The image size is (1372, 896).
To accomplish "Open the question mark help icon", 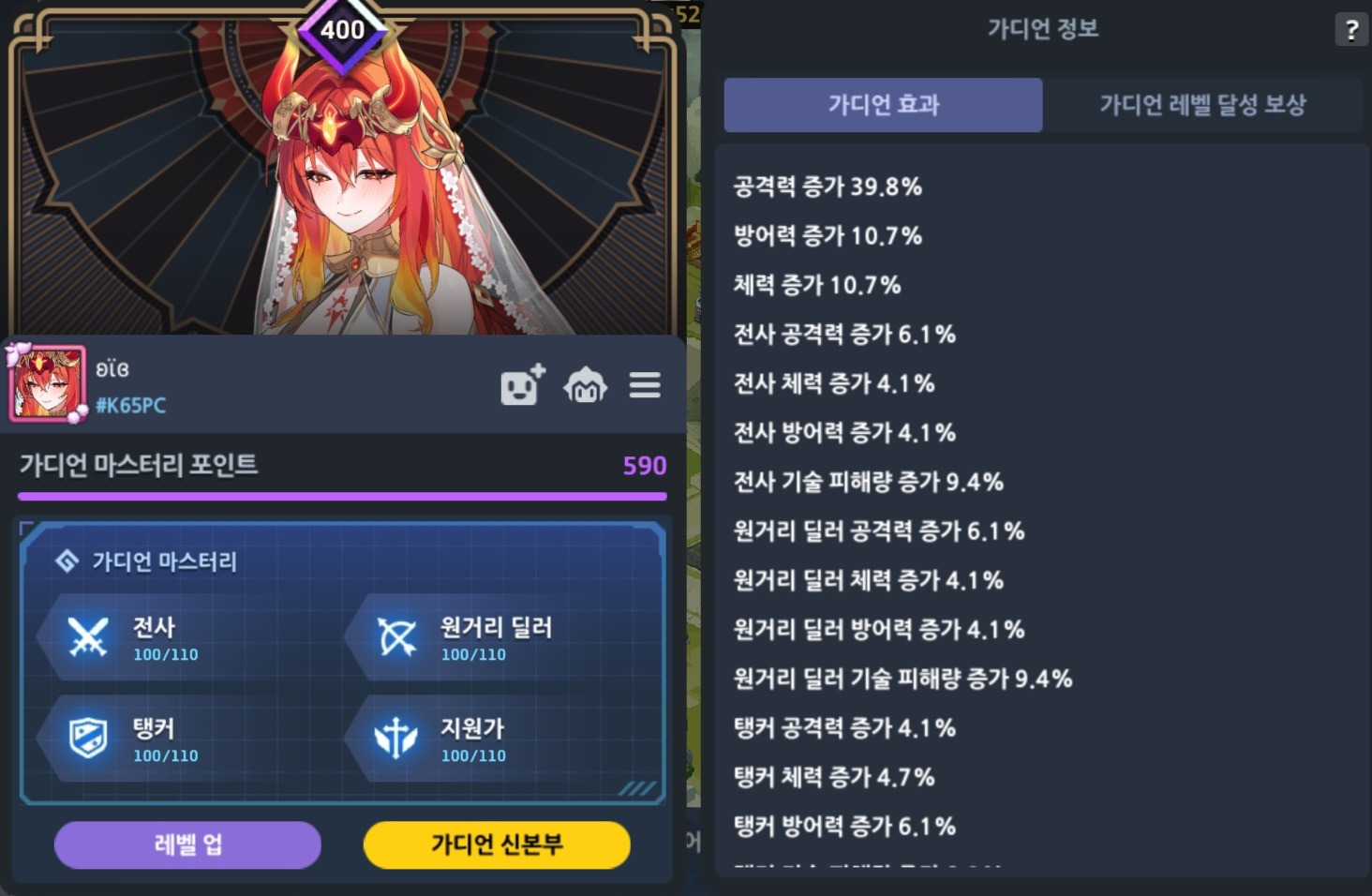I will (1350, 30).
